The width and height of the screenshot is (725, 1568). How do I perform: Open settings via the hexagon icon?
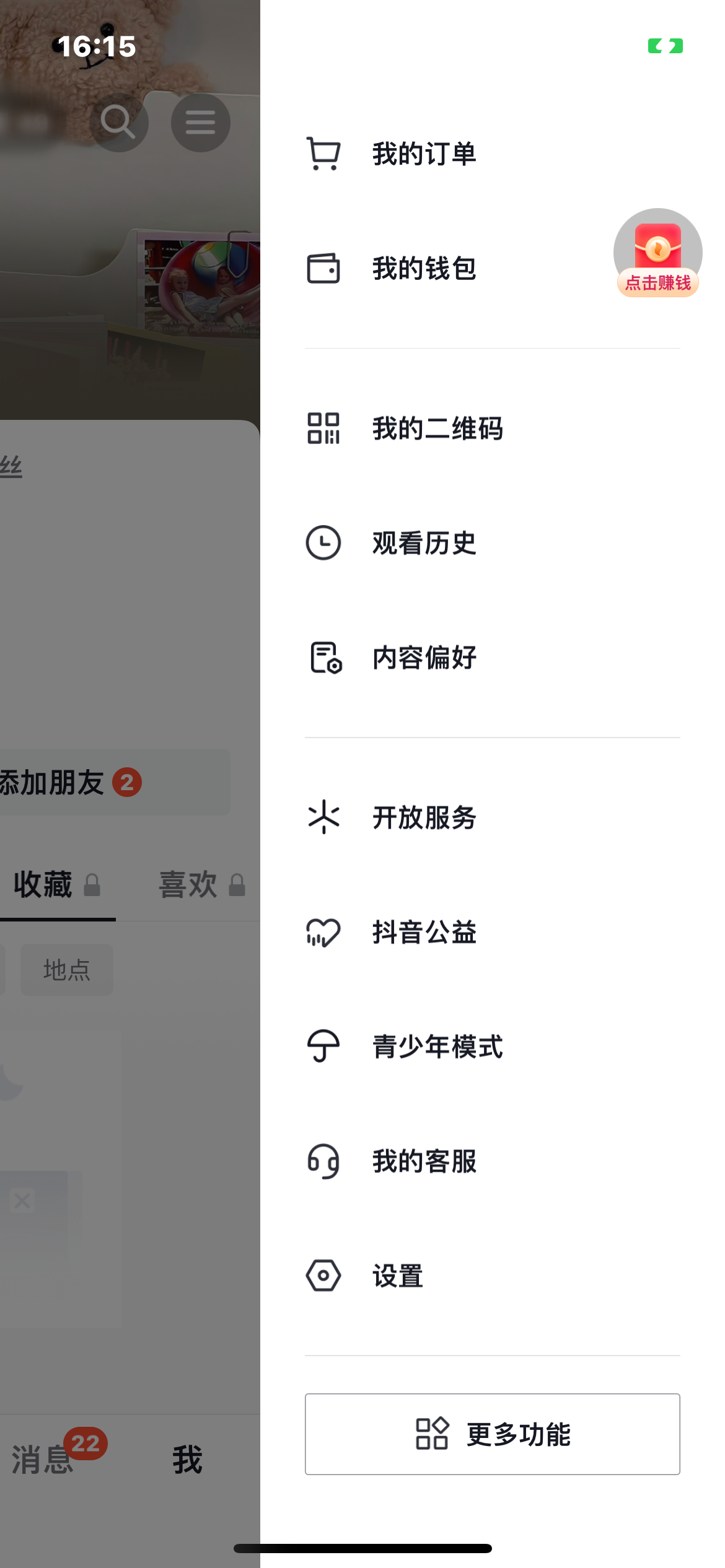pos(323,1276)
